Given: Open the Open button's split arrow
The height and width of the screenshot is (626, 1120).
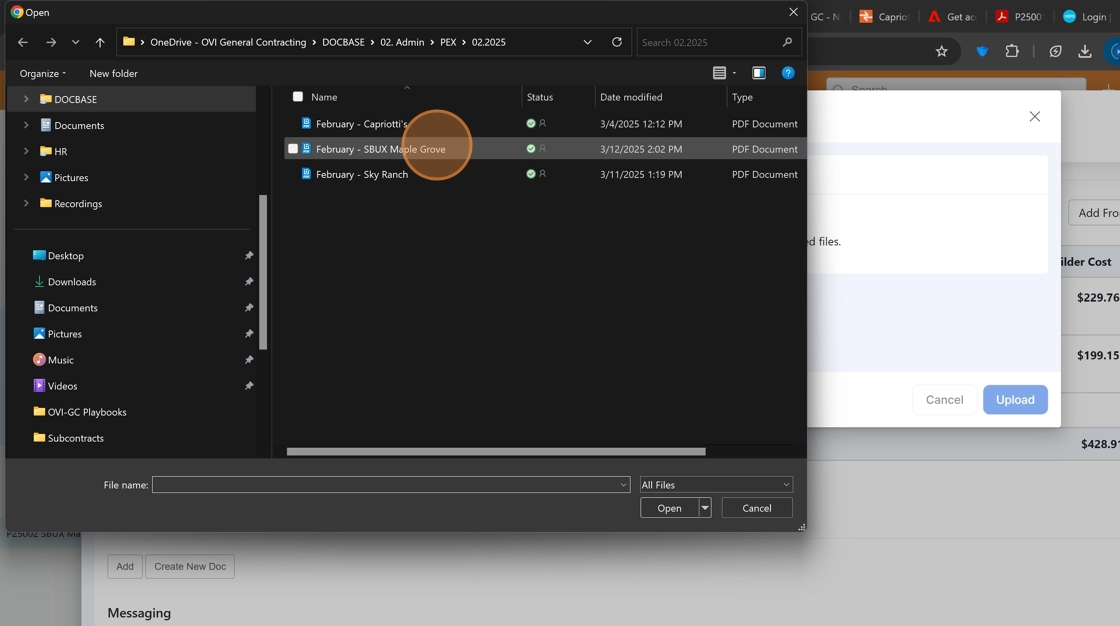Looking at the screenshot, I should (x=705, y=508).
